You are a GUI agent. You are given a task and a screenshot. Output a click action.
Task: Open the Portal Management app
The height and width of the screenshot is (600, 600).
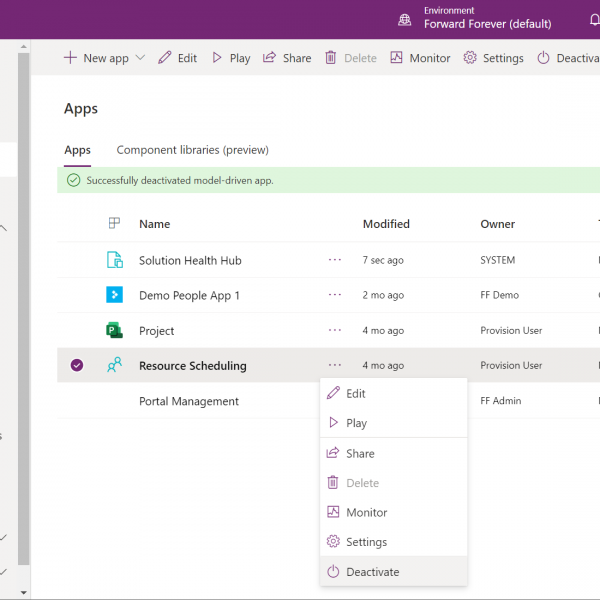(x=189, y=401)
